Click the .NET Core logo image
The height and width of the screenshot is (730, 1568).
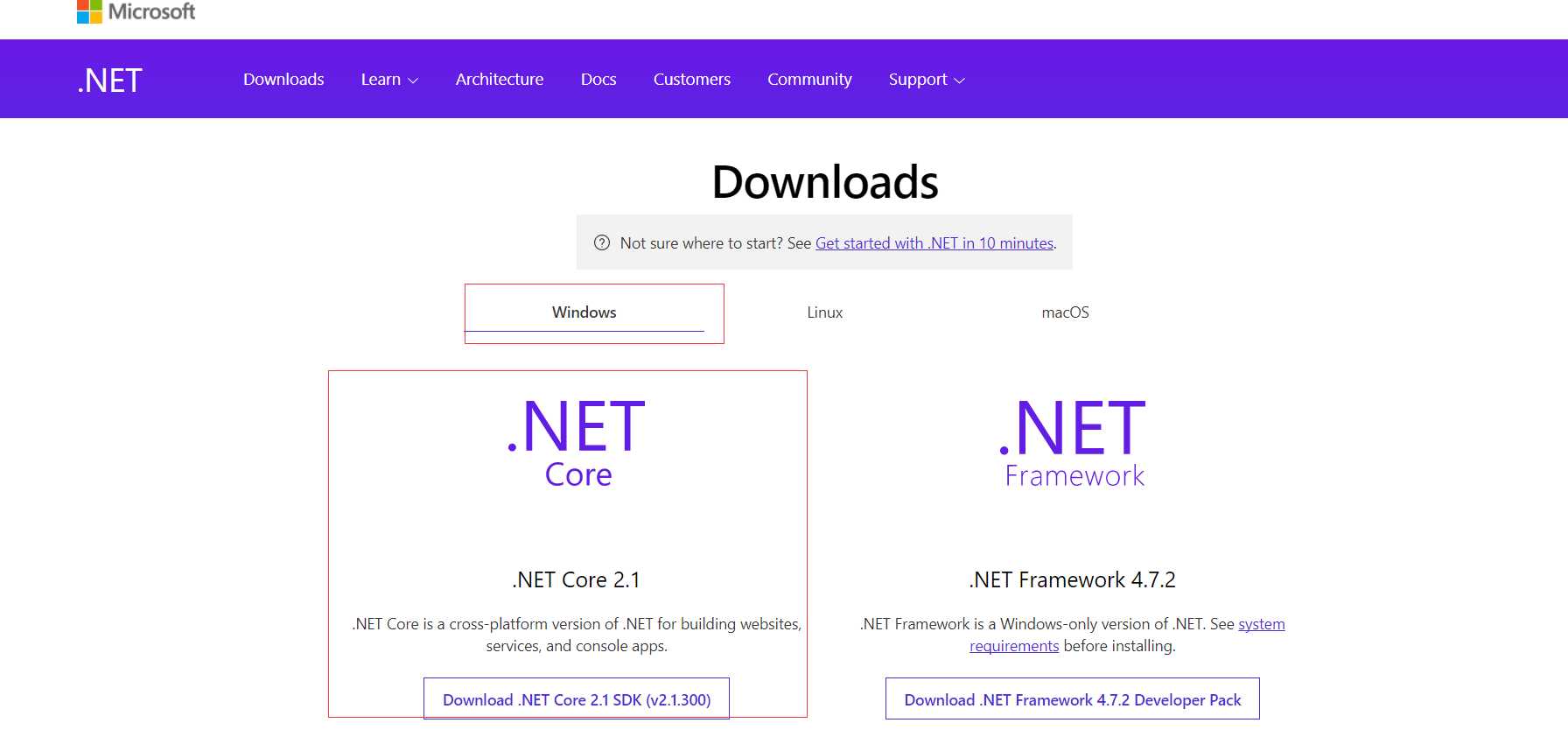(577, 443)
